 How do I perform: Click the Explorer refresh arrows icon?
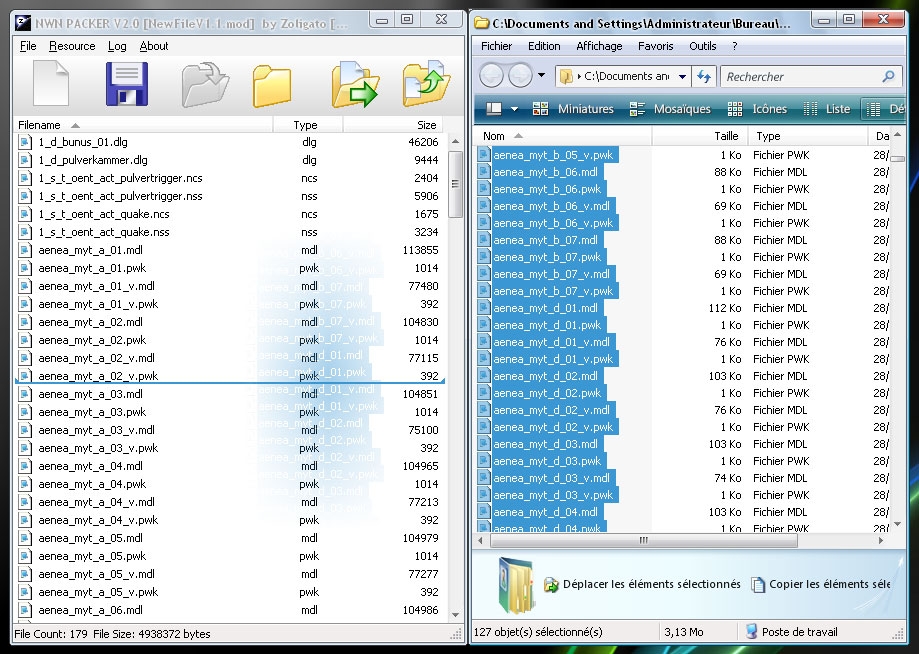[704, 77]
